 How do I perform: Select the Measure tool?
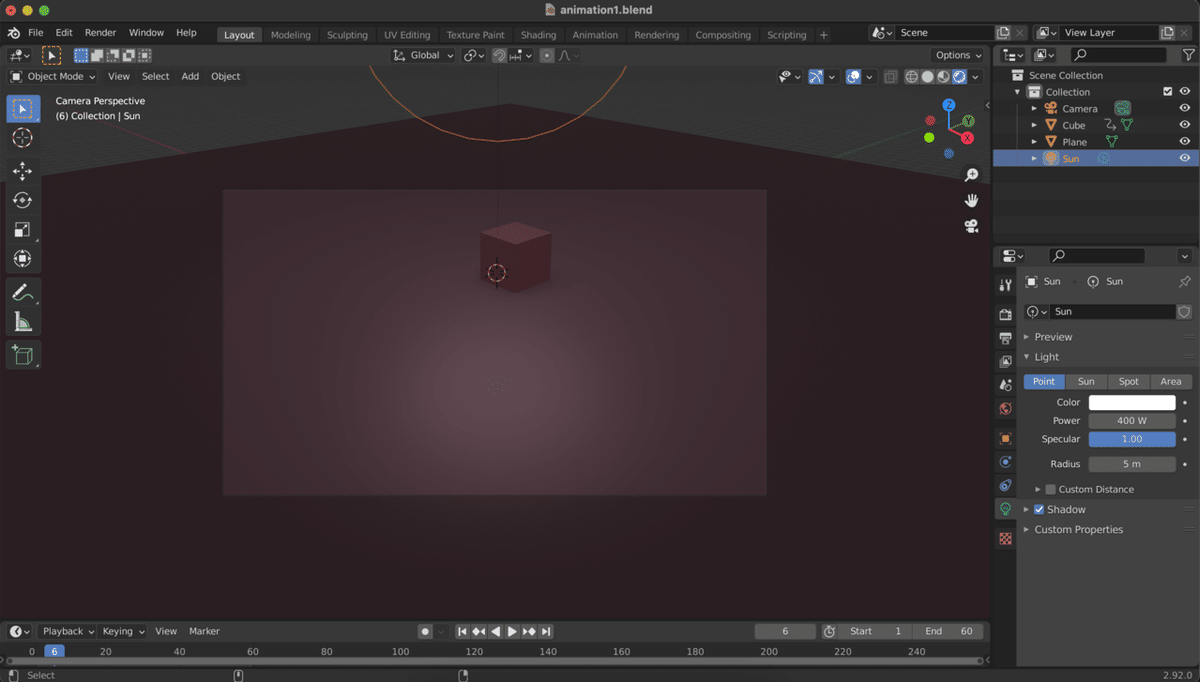22,322
